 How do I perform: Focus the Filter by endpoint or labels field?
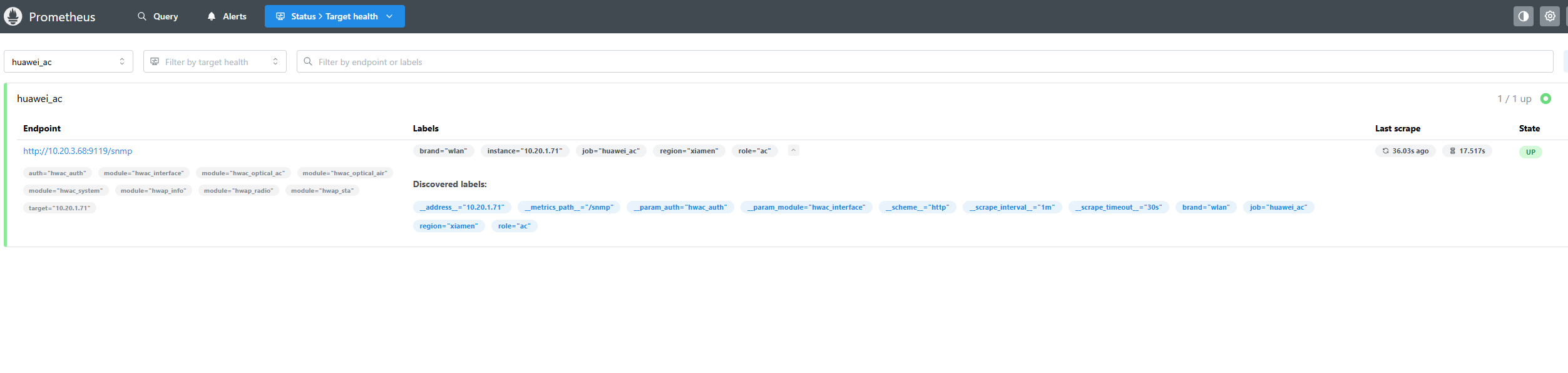tap(926, 61)
